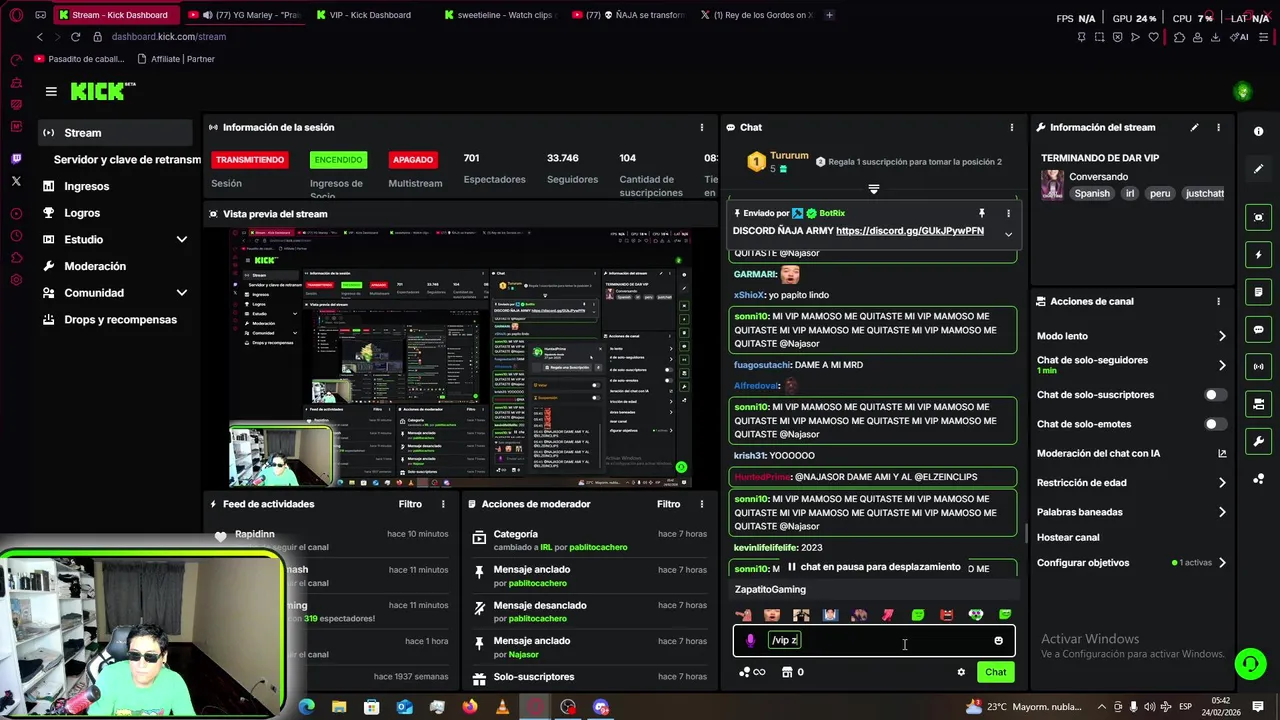Click the chat bubble icon in right sidebar
The width and height of the screenshot is (1280, 720).
[x=1258, y=330]
